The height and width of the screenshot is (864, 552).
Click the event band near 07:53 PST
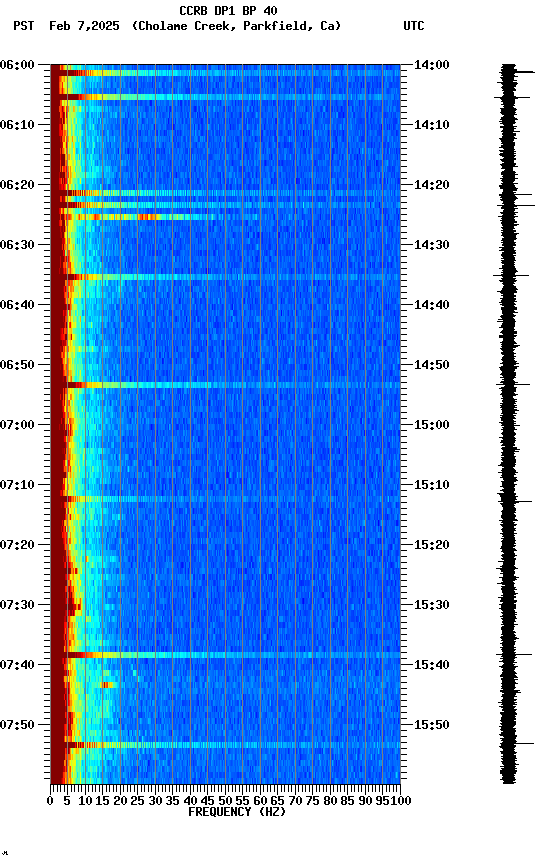click(225, 745)
